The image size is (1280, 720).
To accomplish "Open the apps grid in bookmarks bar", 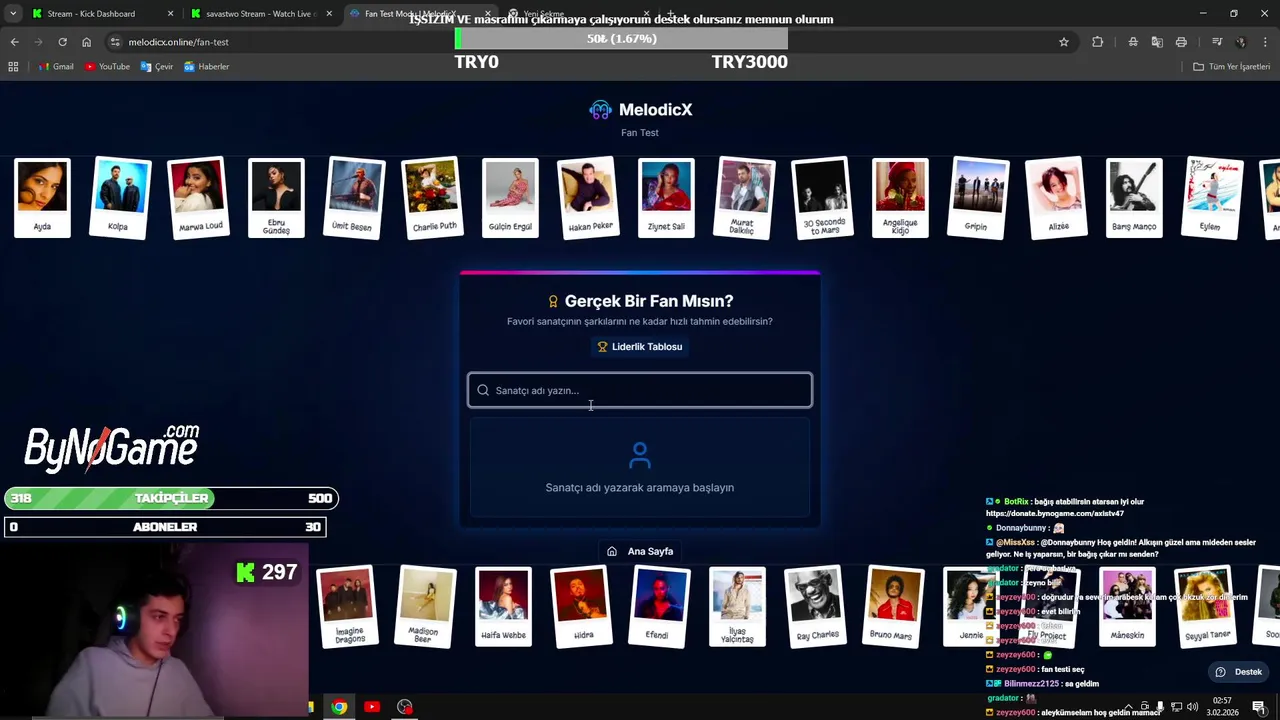I will coord(13,67).
